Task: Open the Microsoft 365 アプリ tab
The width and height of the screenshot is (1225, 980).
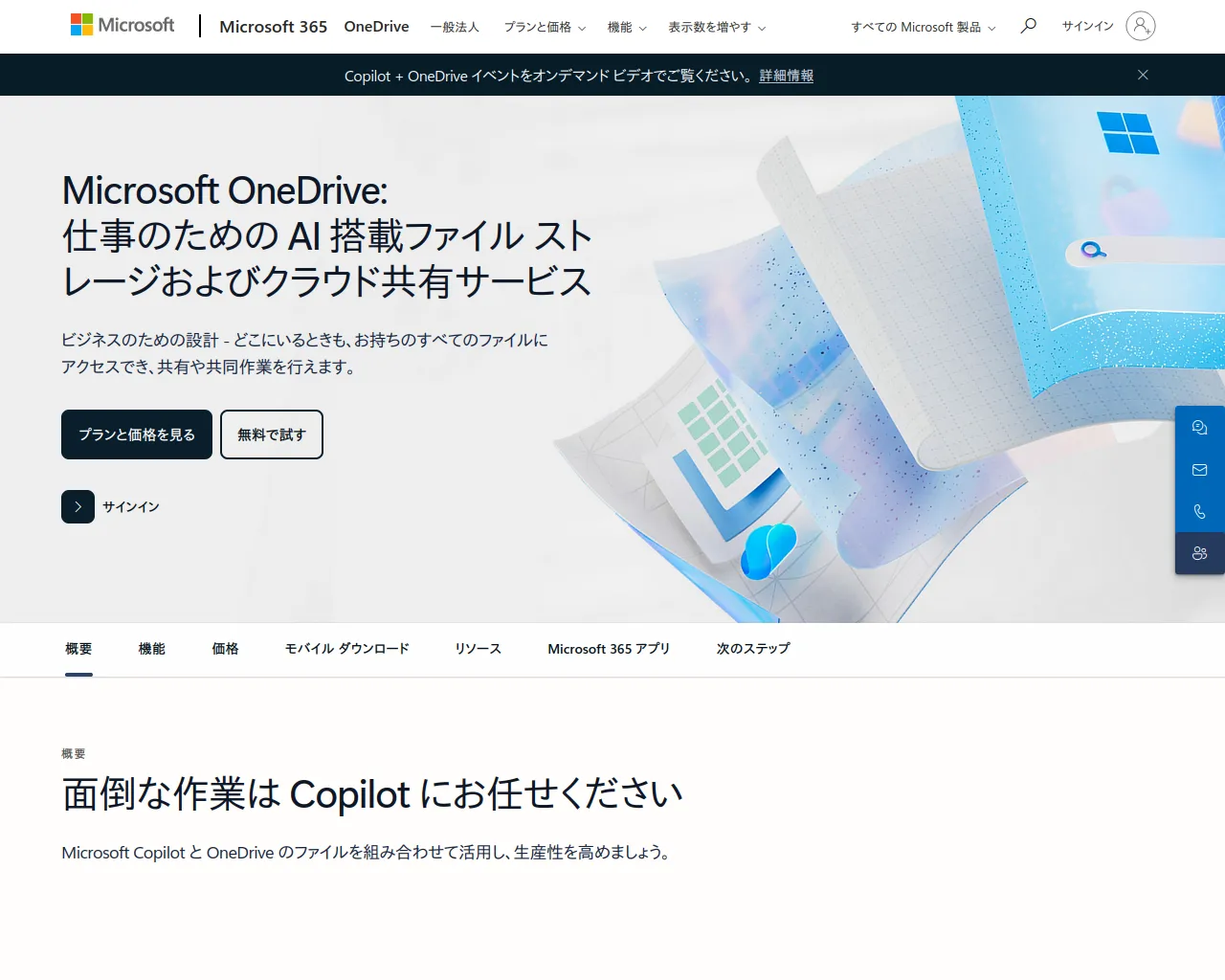Action: [x=609, y=649]
